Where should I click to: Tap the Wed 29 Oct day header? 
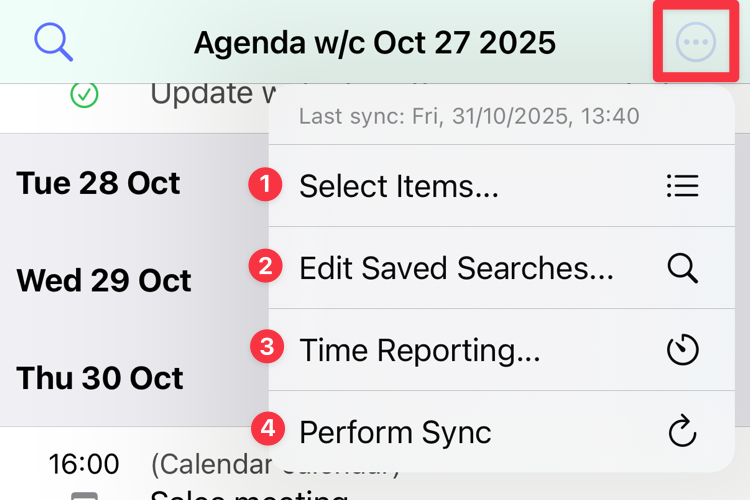pos(103,281)
